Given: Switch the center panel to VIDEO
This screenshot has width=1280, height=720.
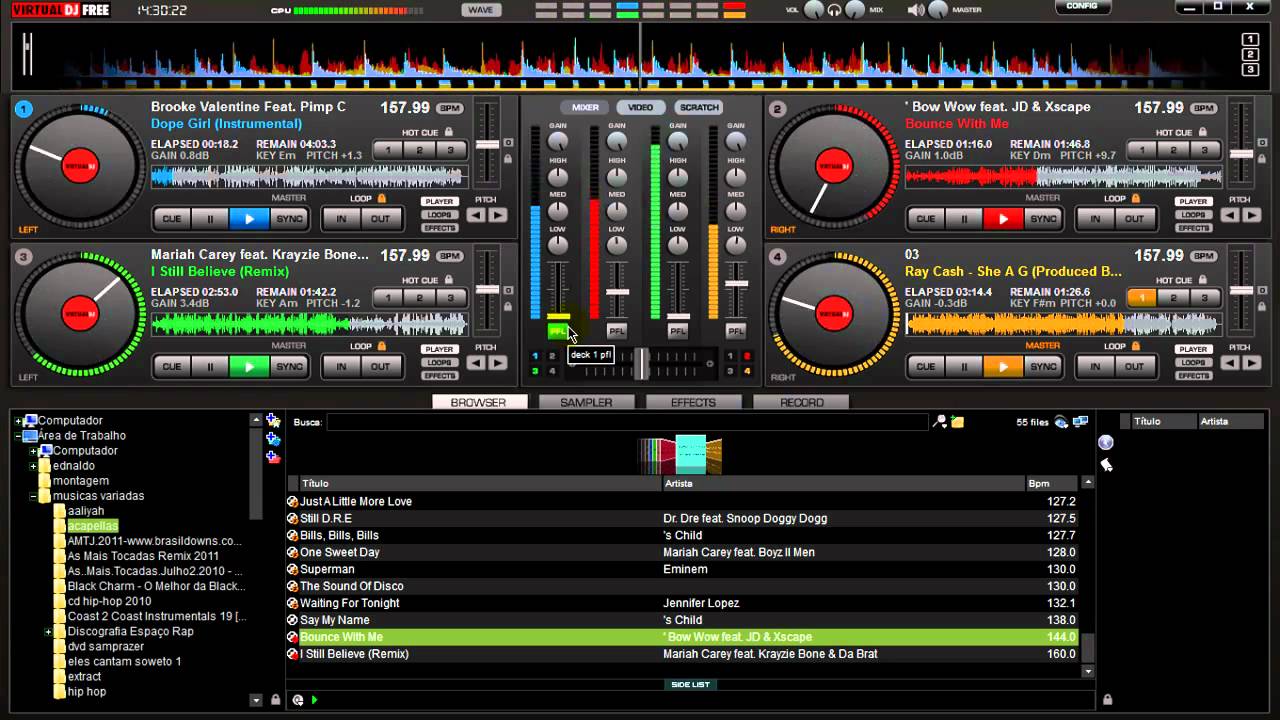Looking at the screenshot, I should pyautogui.click(x=641, y=107).
